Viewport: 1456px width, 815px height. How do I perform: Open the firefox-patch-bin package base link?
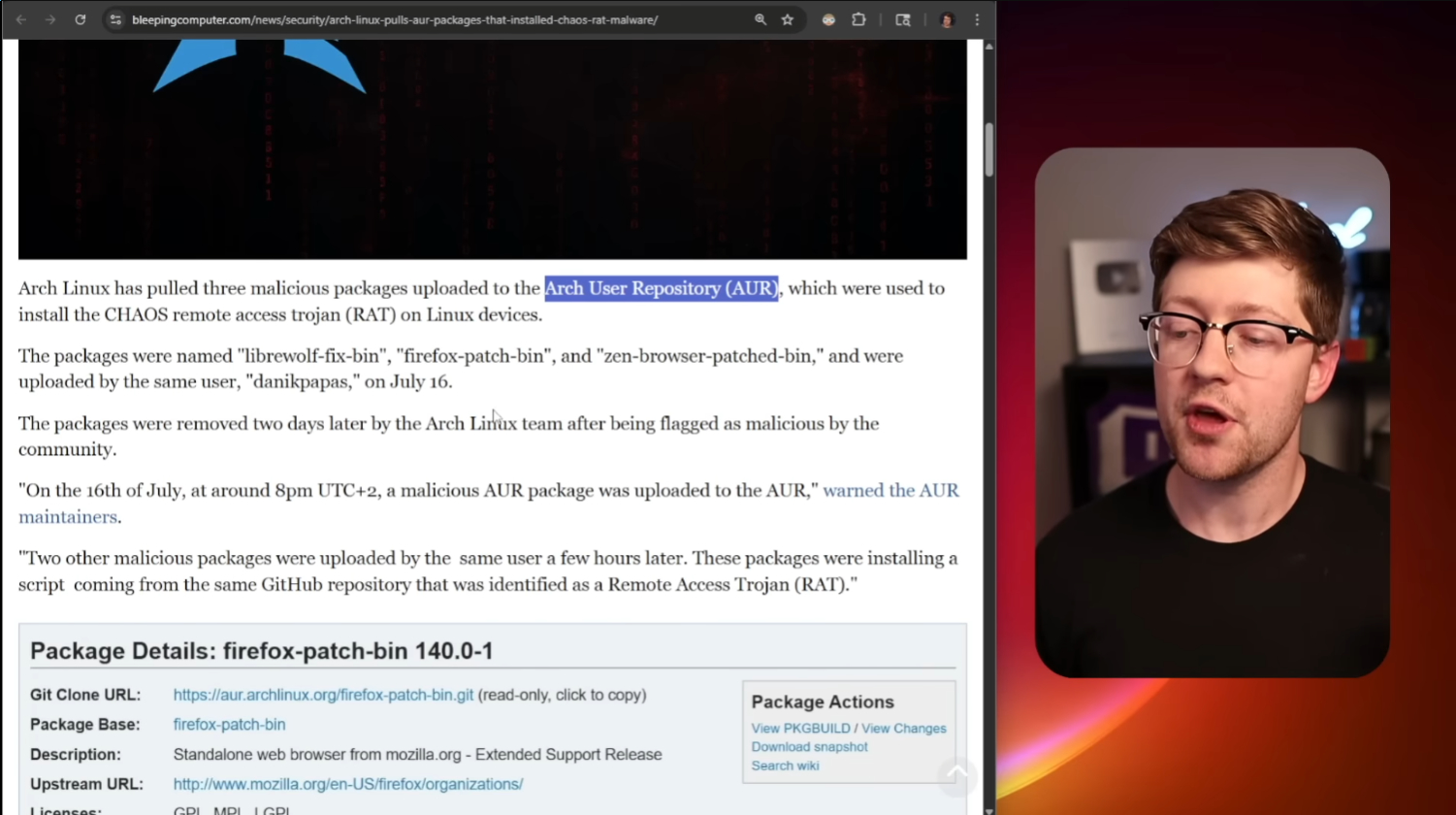(229, 725)
